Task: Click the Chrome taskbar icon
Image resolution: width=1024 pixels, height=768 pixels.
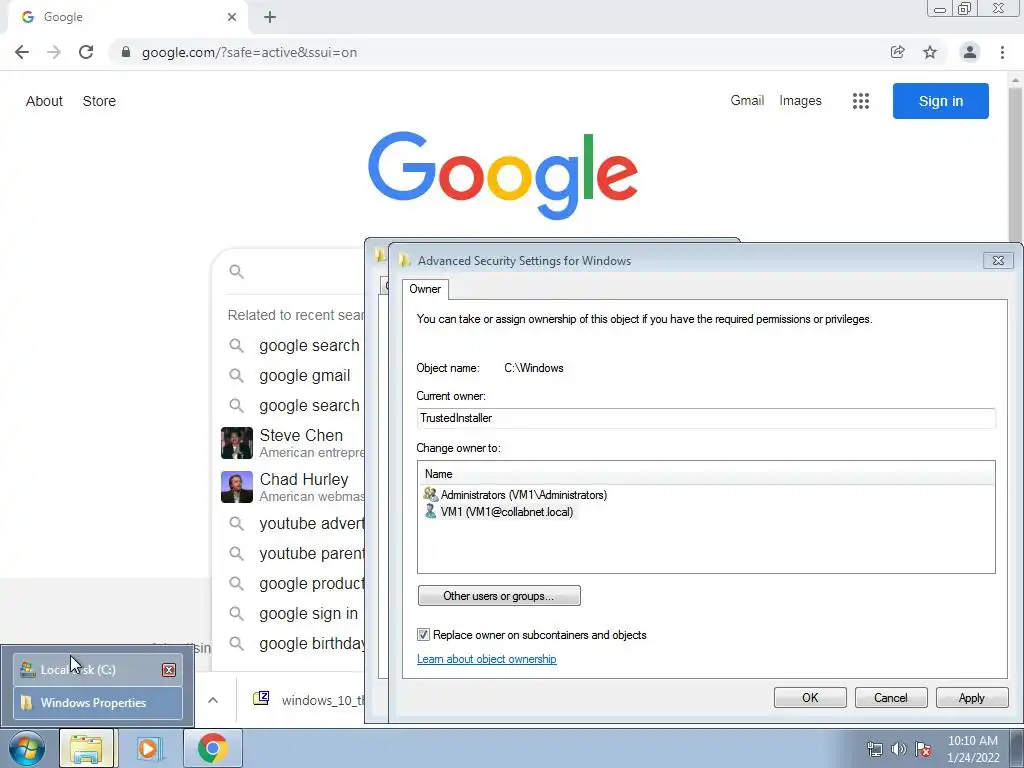Action: [x=212, y=748]
